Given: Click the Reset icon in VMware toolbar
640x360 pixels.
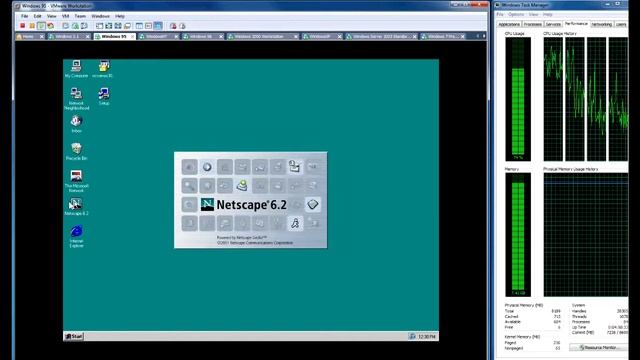Looking at the screenshot, I should point(51,26).
